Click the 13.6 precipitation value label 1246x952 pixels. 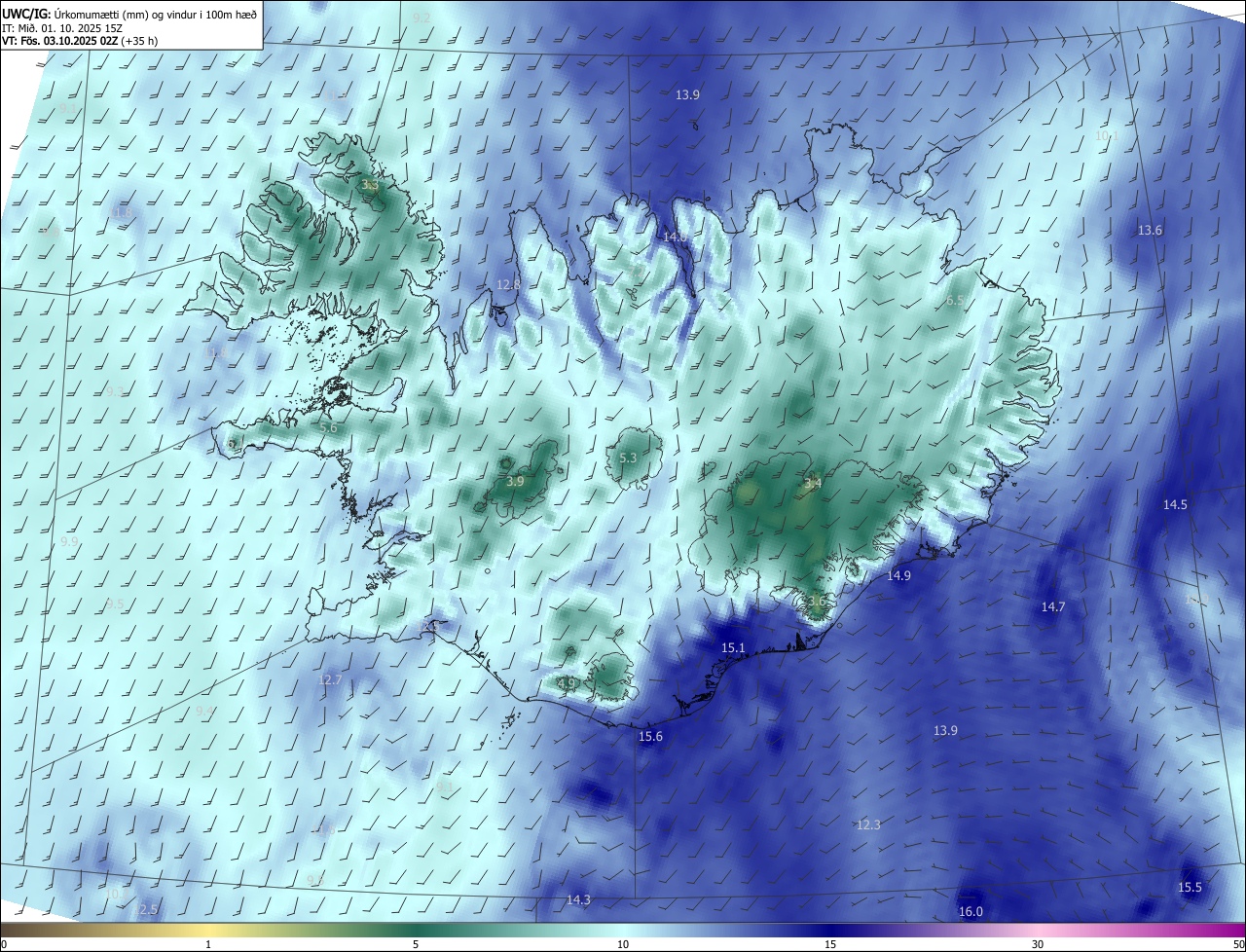[x=1150, y=230]
